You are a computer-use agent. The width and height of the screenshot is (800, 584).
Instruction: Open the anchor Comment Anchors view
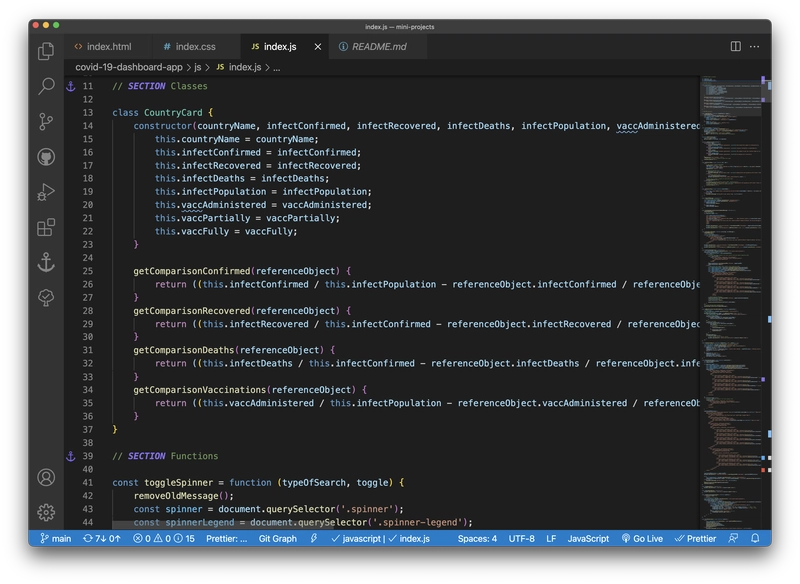[x=46, y=263]
